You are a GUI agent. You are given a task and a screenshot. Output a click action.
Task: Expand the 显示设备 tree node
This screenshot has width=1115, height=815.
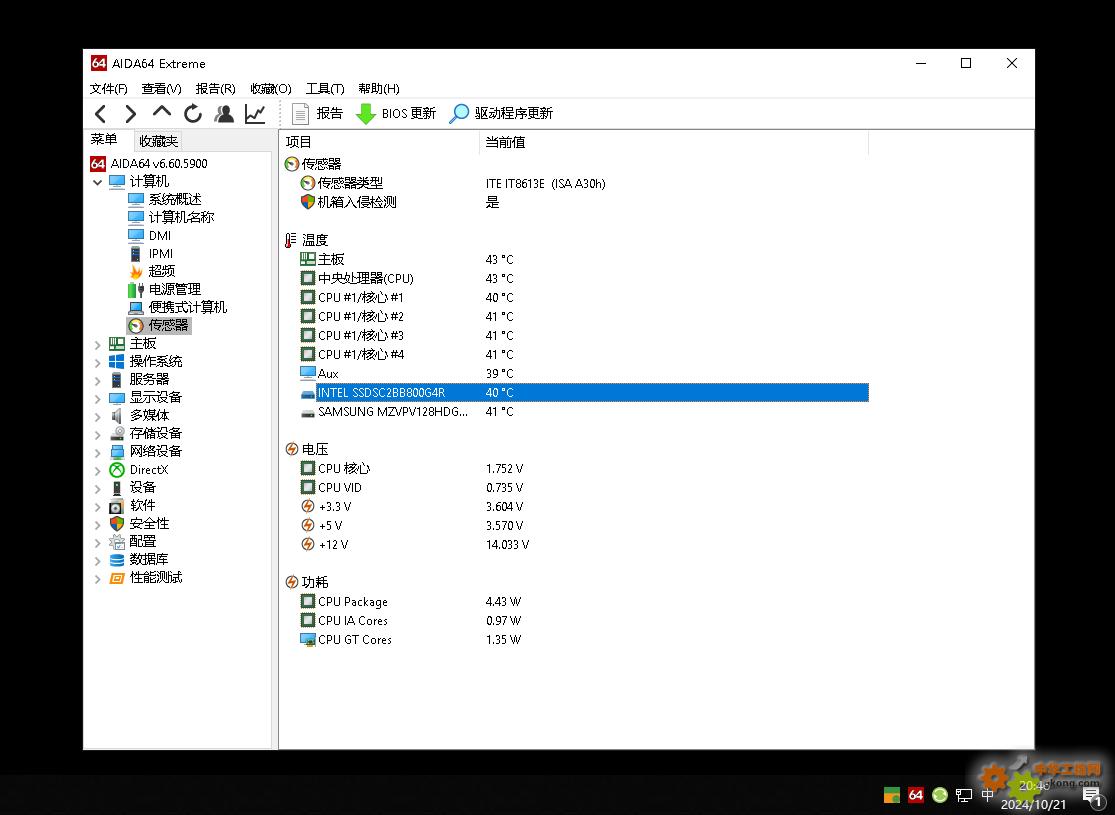click(98, 398)
